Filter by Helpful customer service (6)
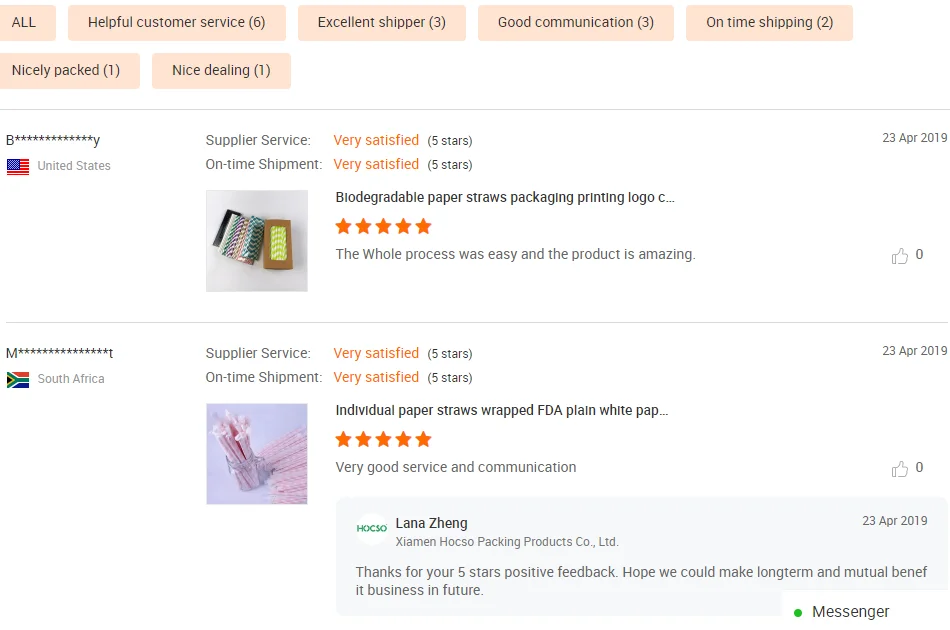950x630 pixels. pos(177,22)
